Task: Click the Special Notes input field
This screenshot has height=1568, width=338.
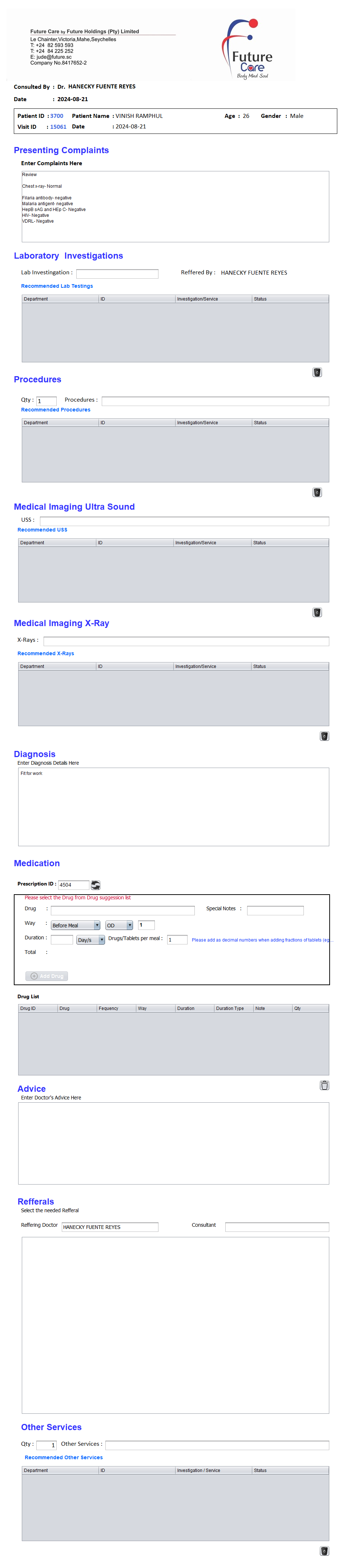Action: (x=275, y=910)
